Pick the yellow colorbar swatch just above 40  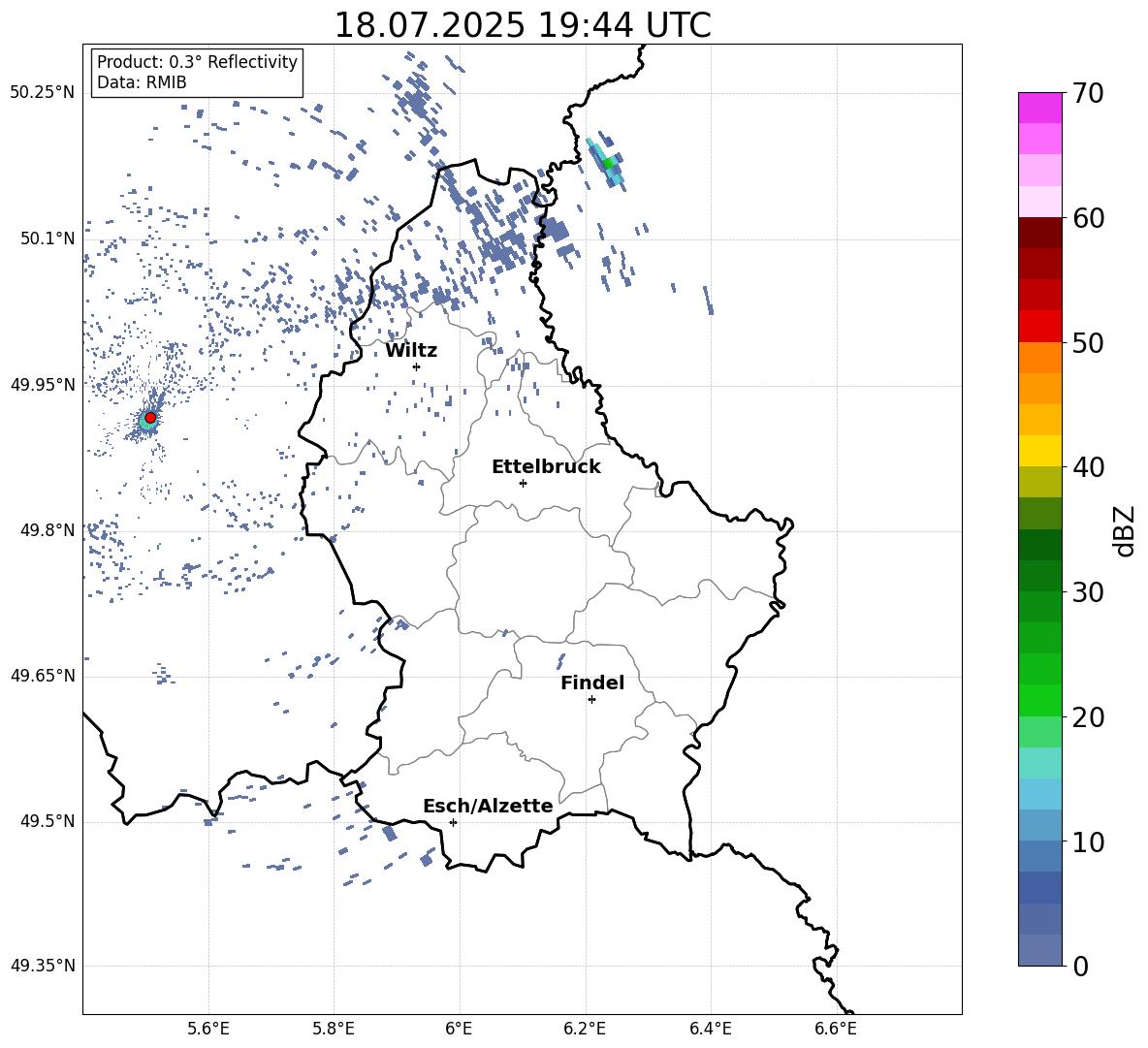(x=1039, y=451)
